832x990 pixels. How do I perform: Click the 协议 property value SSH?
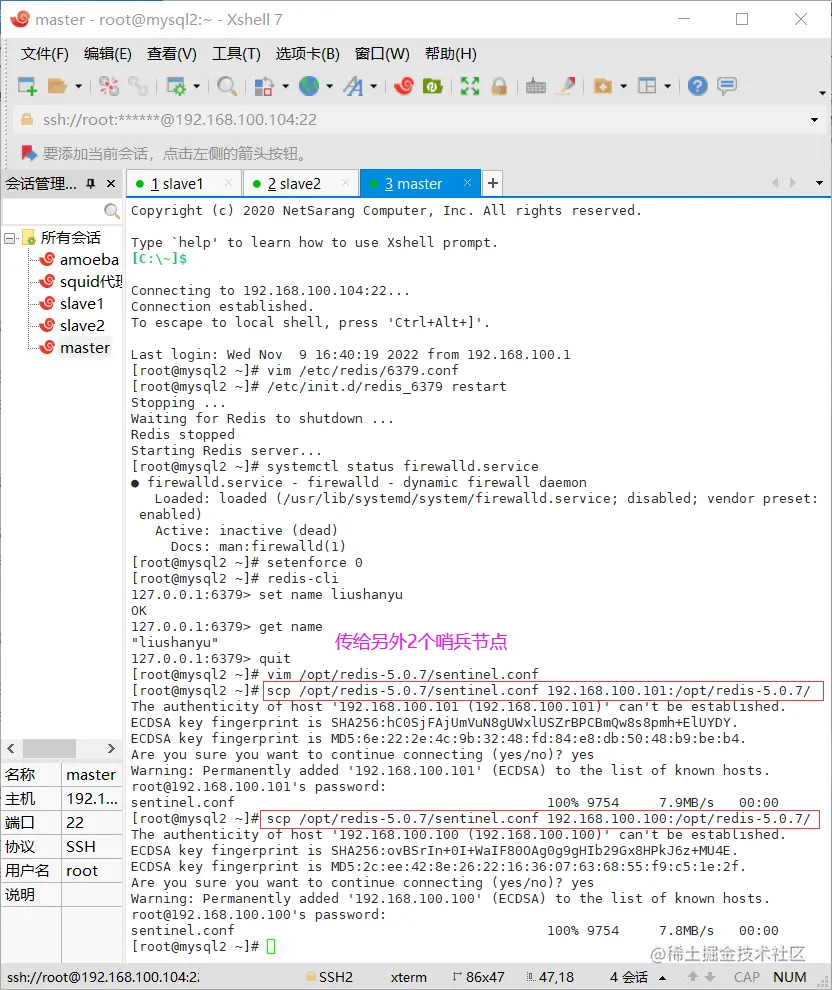point(92,847)
